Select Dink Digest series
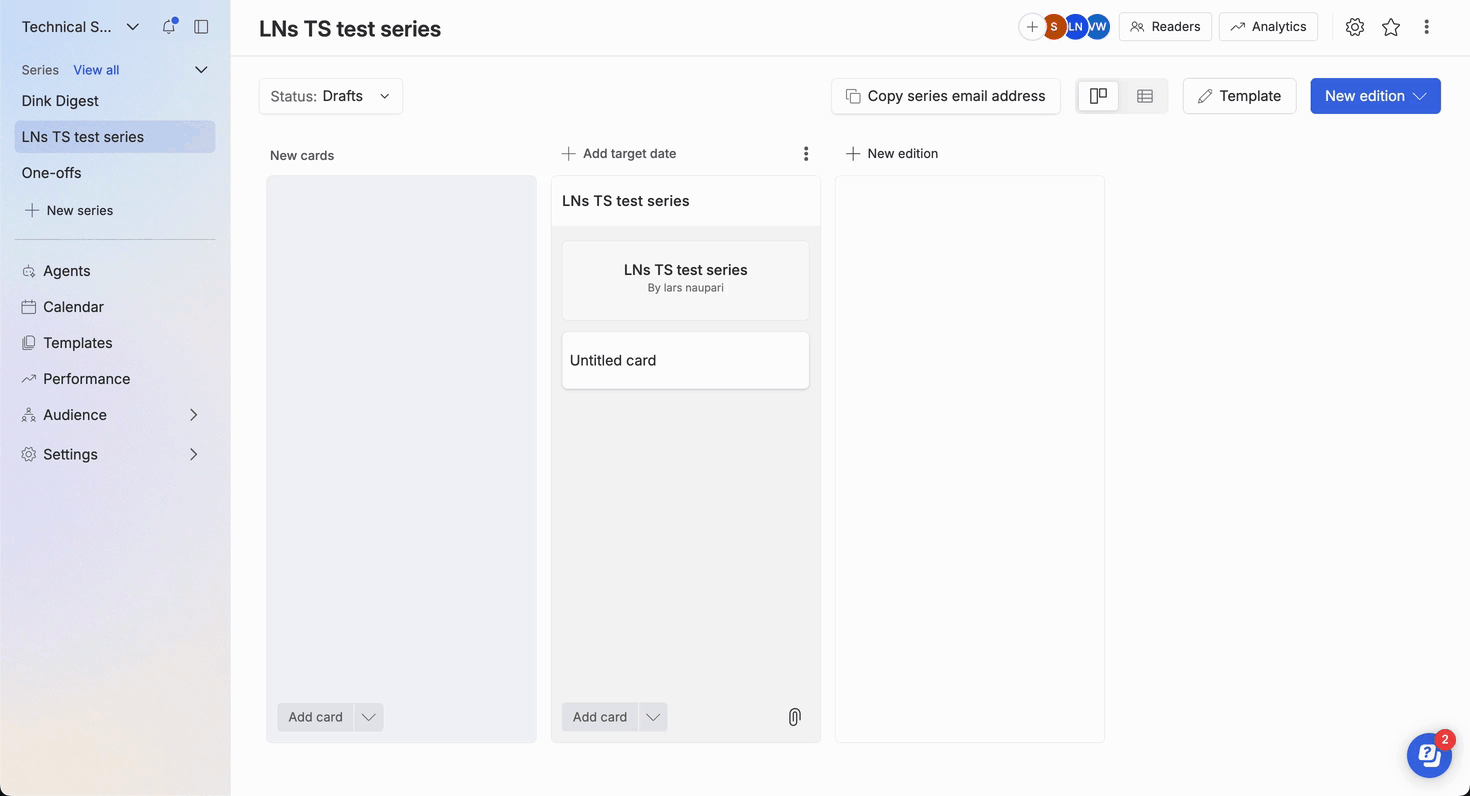 60,101
